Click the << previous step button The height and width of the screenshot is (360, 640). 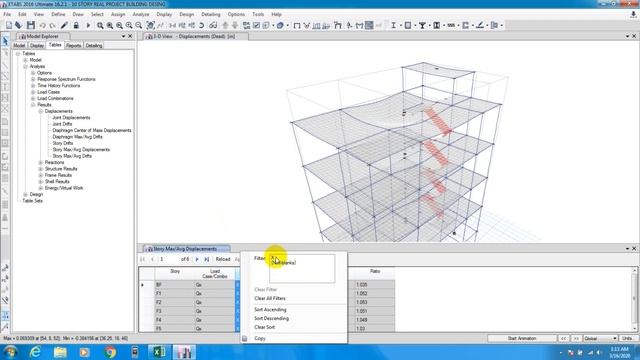563,338
